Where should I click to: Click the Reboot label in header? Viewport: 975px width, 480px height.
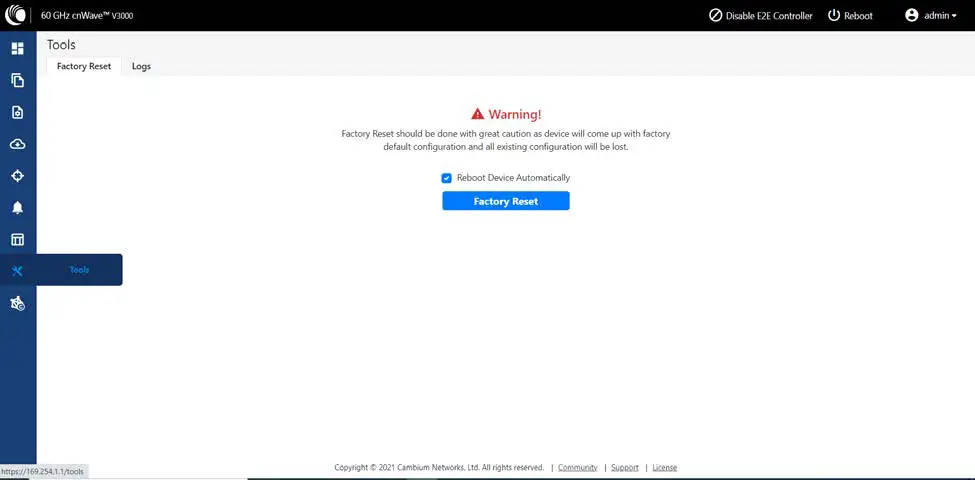click(x=858, y=16)
